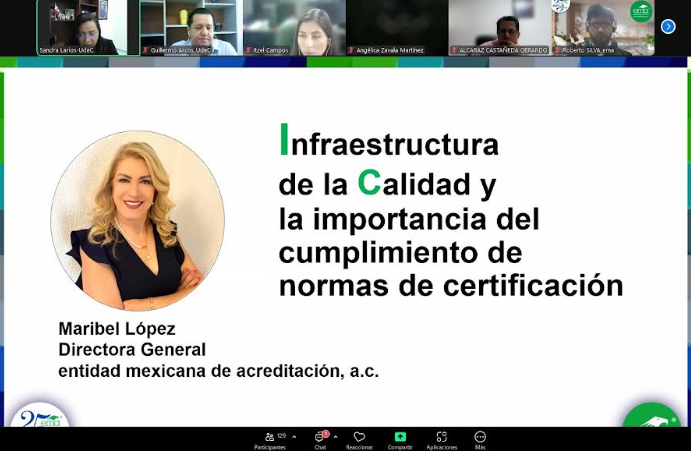Show next participants with blue arrow
Screen dimensions: 691x451
pyautogui.click(x=668, y=27)
